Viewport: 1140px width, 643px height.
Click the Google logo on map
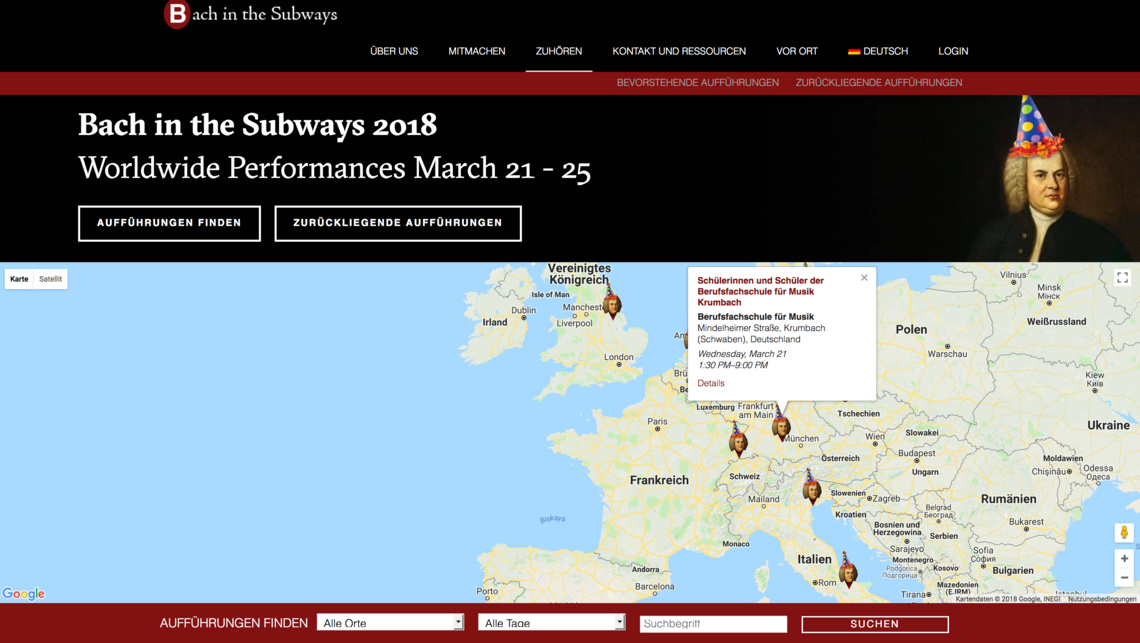point(23,594)
